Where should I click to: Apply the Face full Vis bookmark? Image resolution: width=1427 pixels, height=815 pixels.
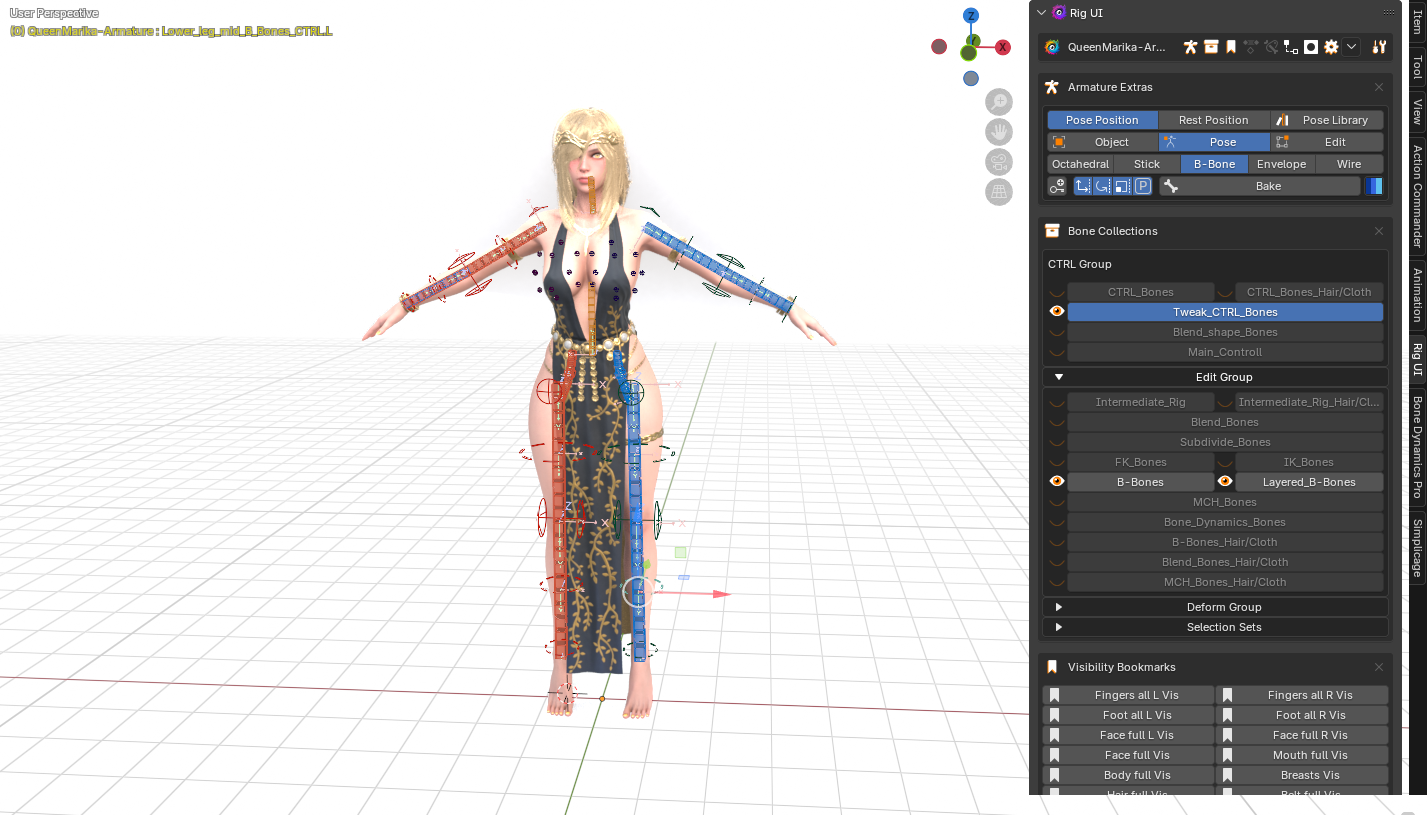(1129, 755)
